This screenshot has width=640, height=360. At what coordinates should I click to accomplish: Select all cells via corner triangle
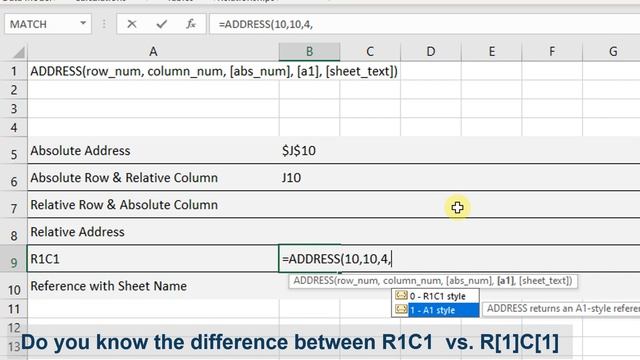coord(19,52)
